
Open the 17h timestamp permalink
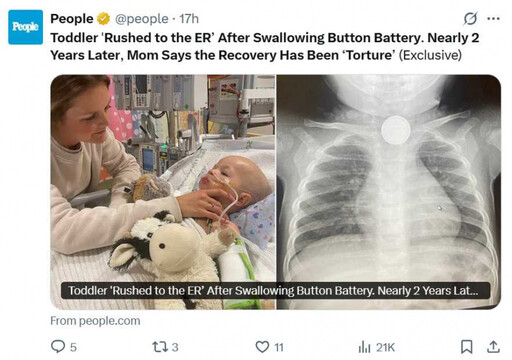click(189, 19)
